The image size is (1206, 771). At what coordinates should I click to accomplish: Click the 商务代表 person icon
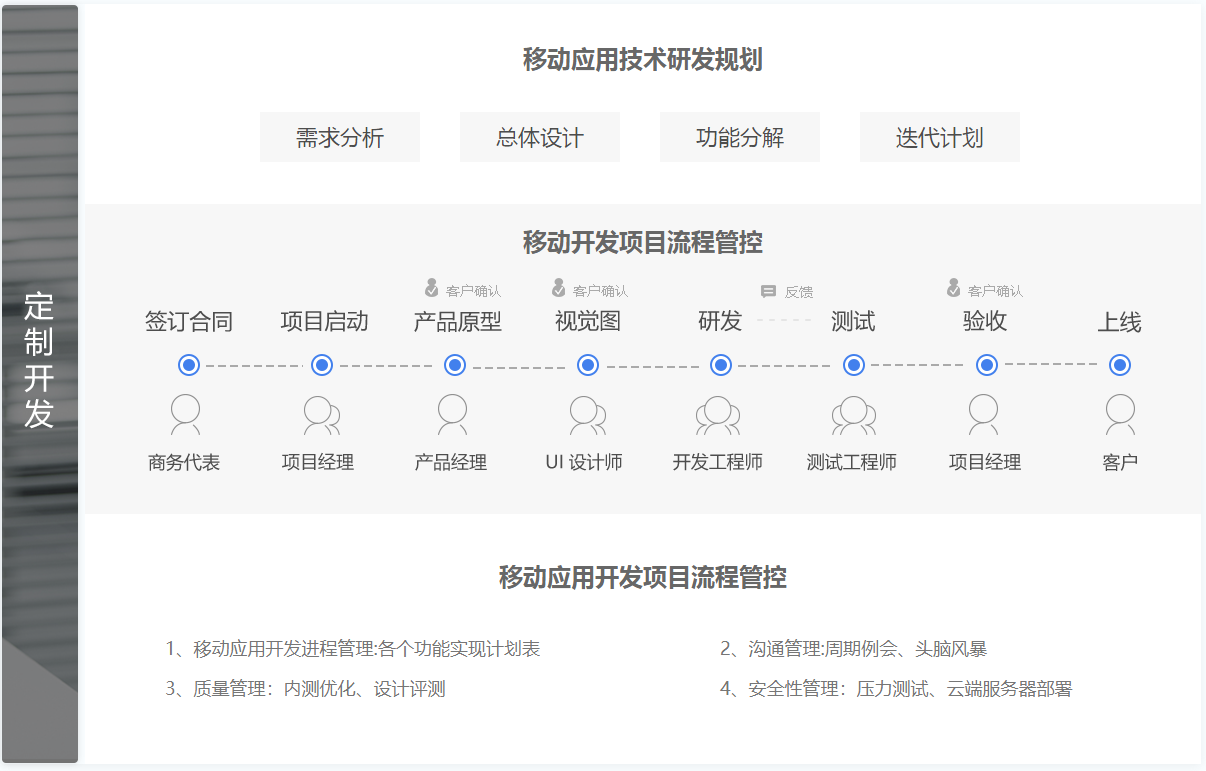pyautogui.click(x=185, y=414)
